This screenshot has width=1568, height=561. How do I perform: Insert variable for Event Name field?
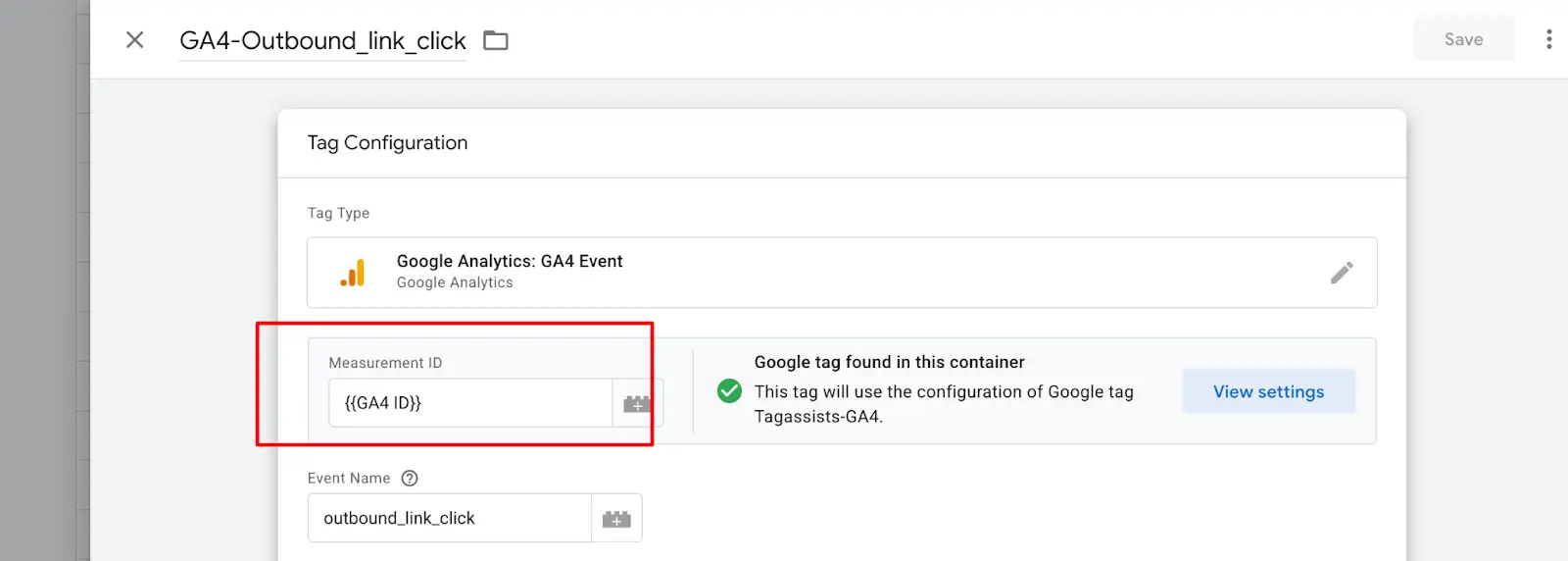[x=616, y=518]
